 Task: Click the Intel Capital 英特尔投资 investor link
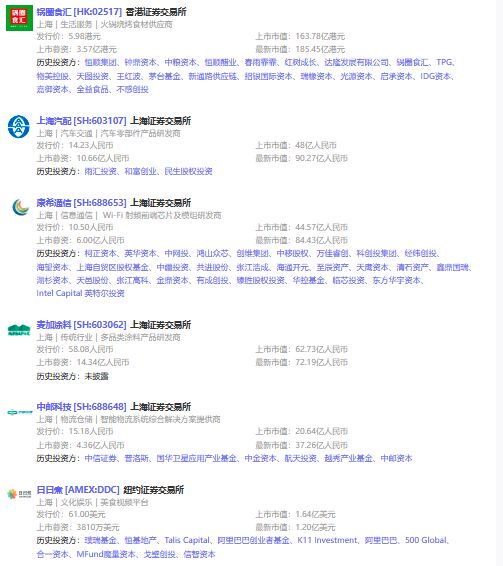click(x=80, y=293)
